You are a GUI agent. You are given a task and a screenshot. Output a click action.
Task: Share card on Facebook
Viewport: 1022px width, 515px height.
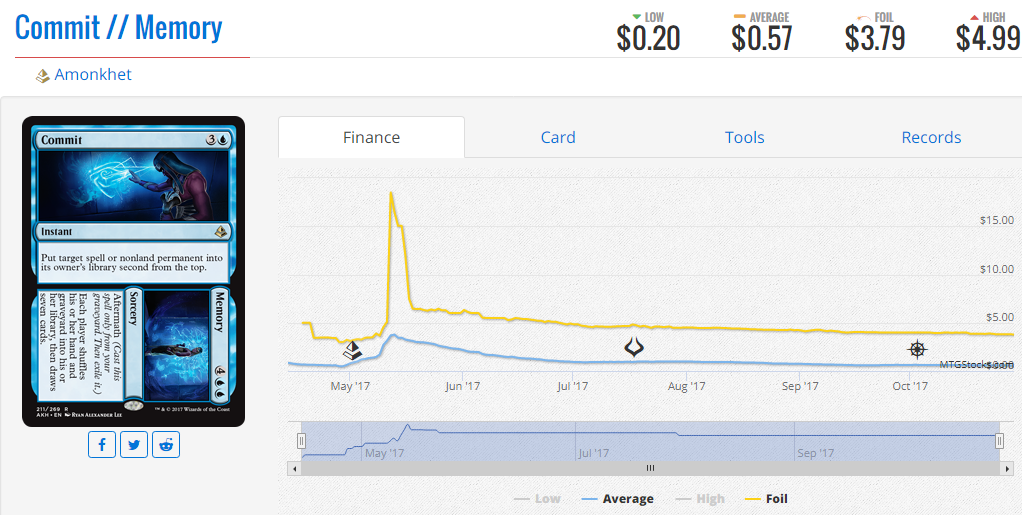(102, 445)
